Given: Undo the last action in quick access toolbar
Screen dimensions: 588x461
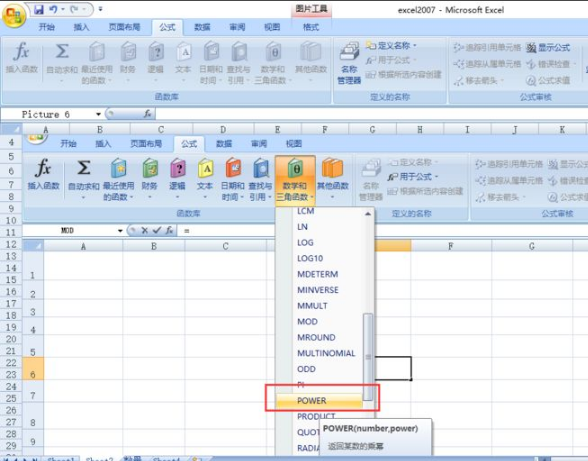Looking at the screenshot, I should (53, 9).
